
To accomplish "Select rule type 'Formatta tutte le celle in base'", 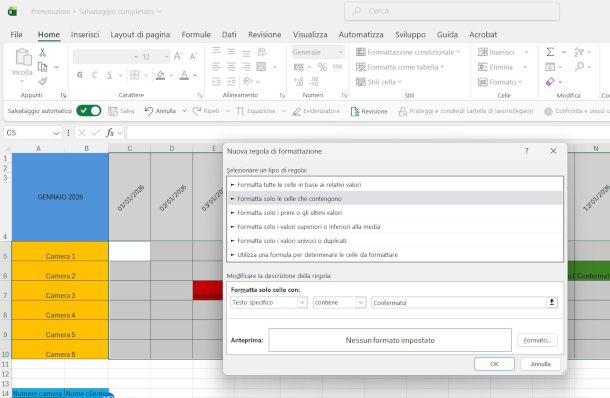I will pyautogui.click(x=395, y=184).
